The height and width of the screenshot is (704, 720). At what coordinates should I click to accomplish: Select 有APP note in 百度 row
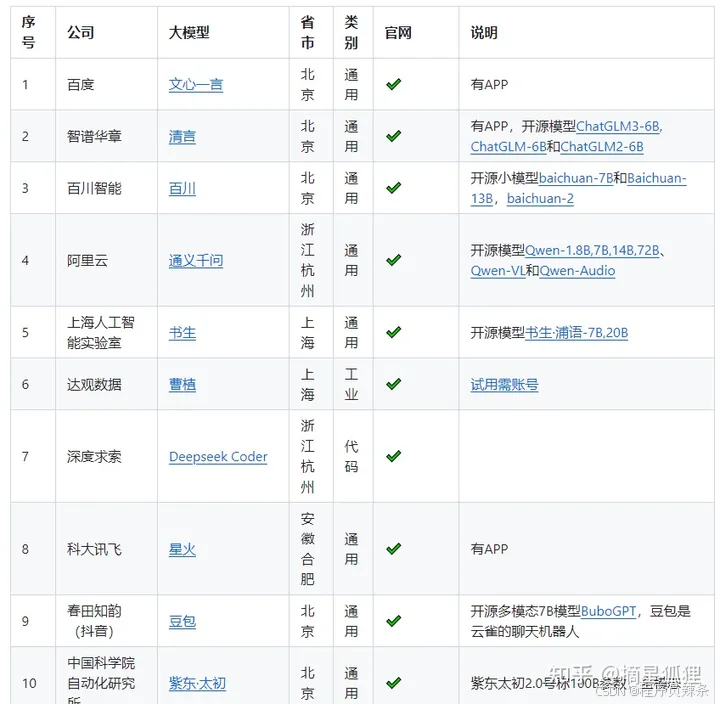click(x=489, y=85)
